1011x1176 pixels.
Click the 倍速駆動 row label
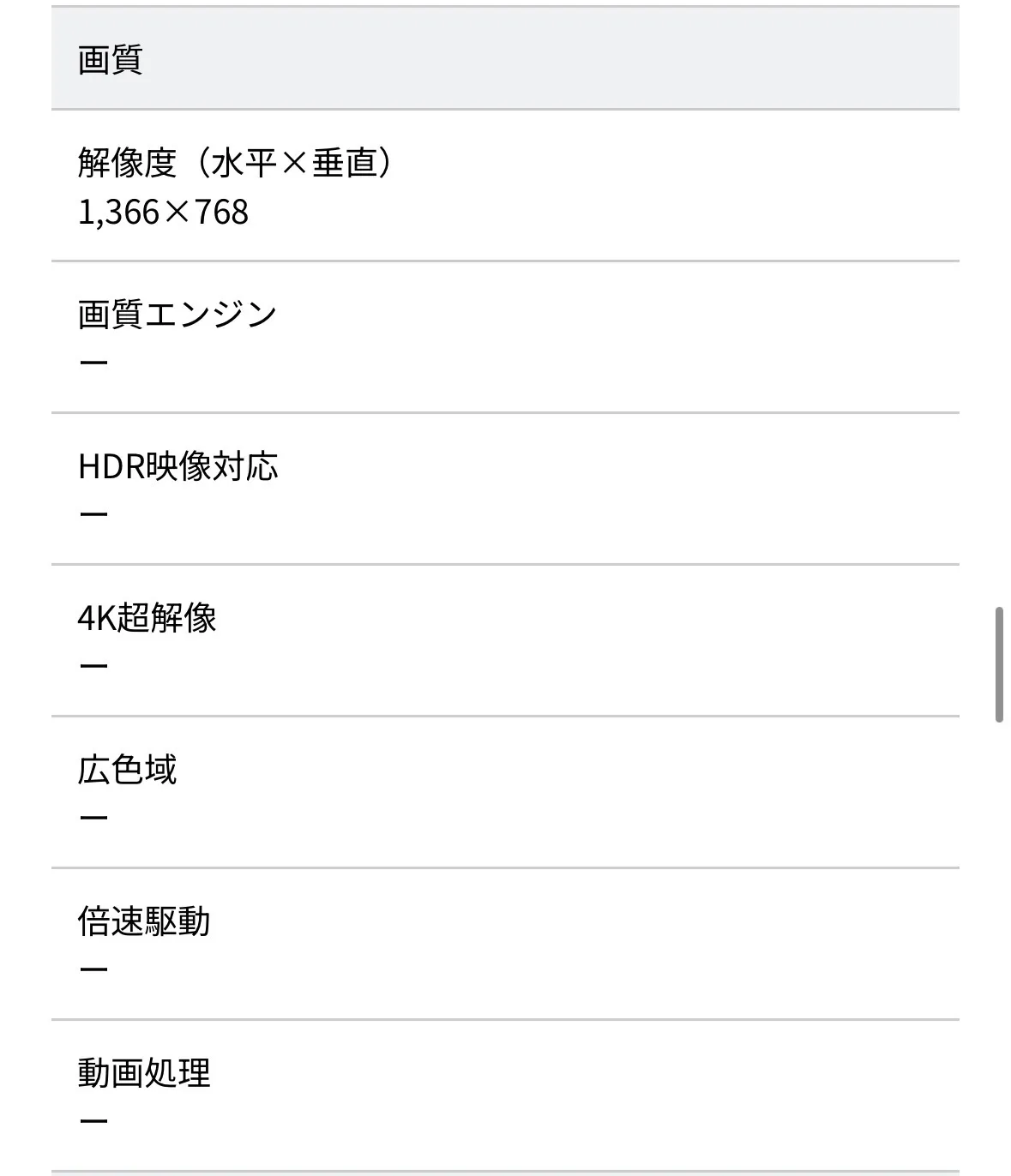[144, 921]
